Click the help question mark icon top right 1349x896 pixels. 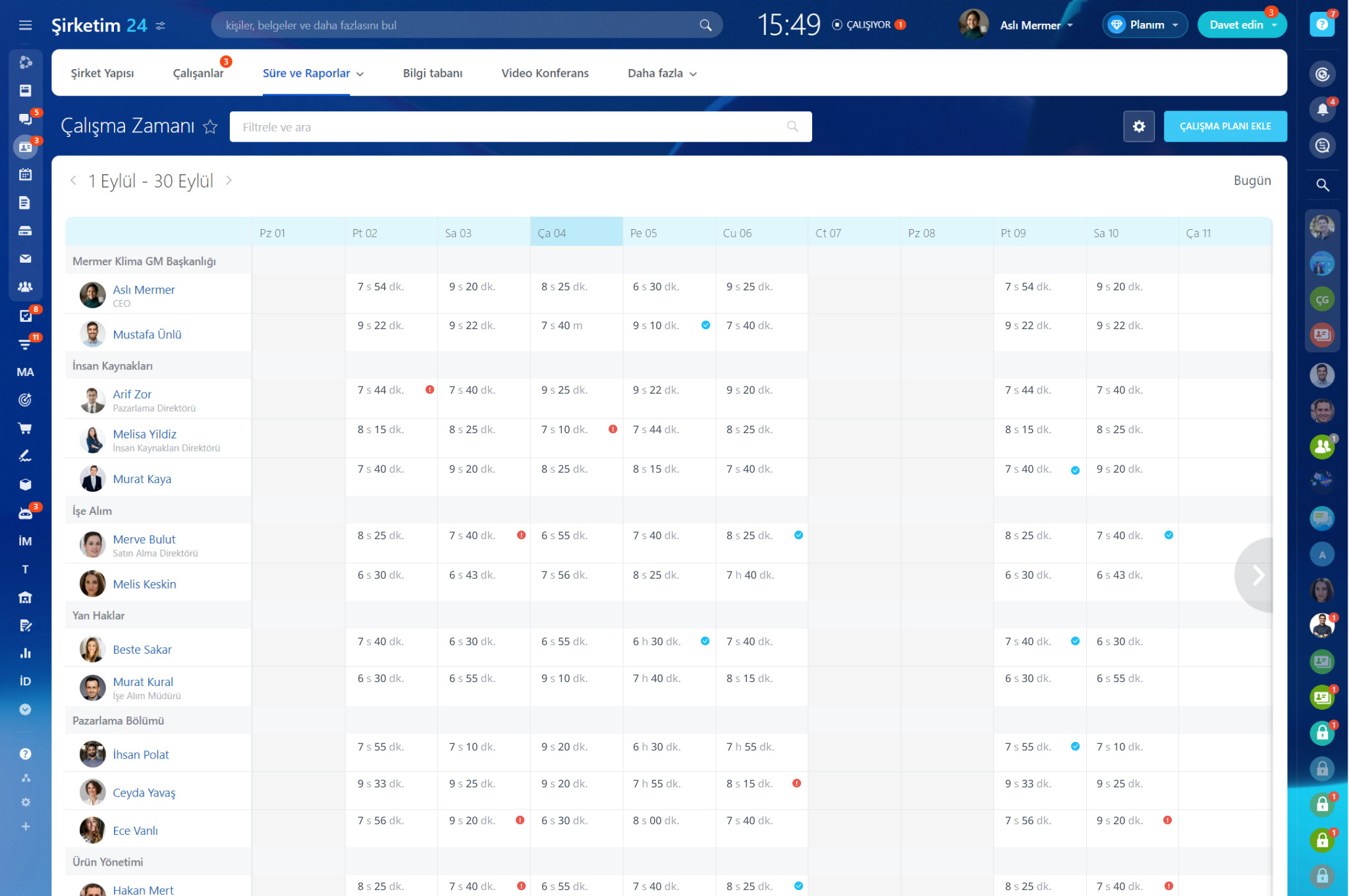pyautogui.click(x=1321, y=25)
